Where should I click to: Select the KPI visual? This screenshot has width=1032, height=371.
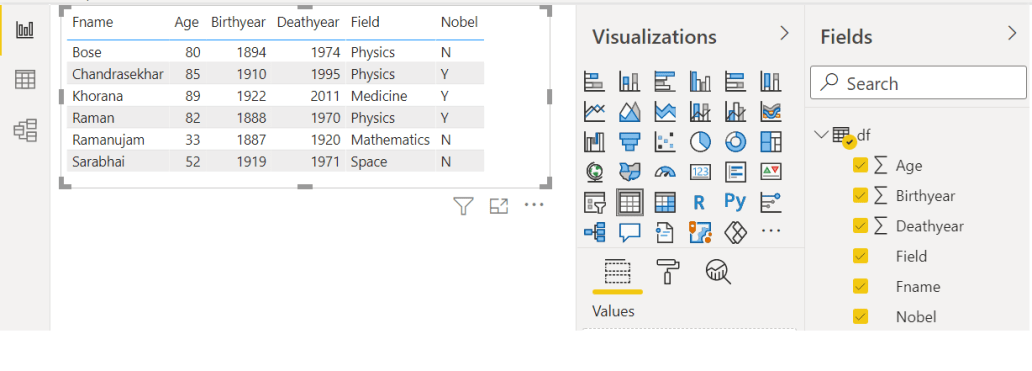pyautogui.click(x=770, y=172)
